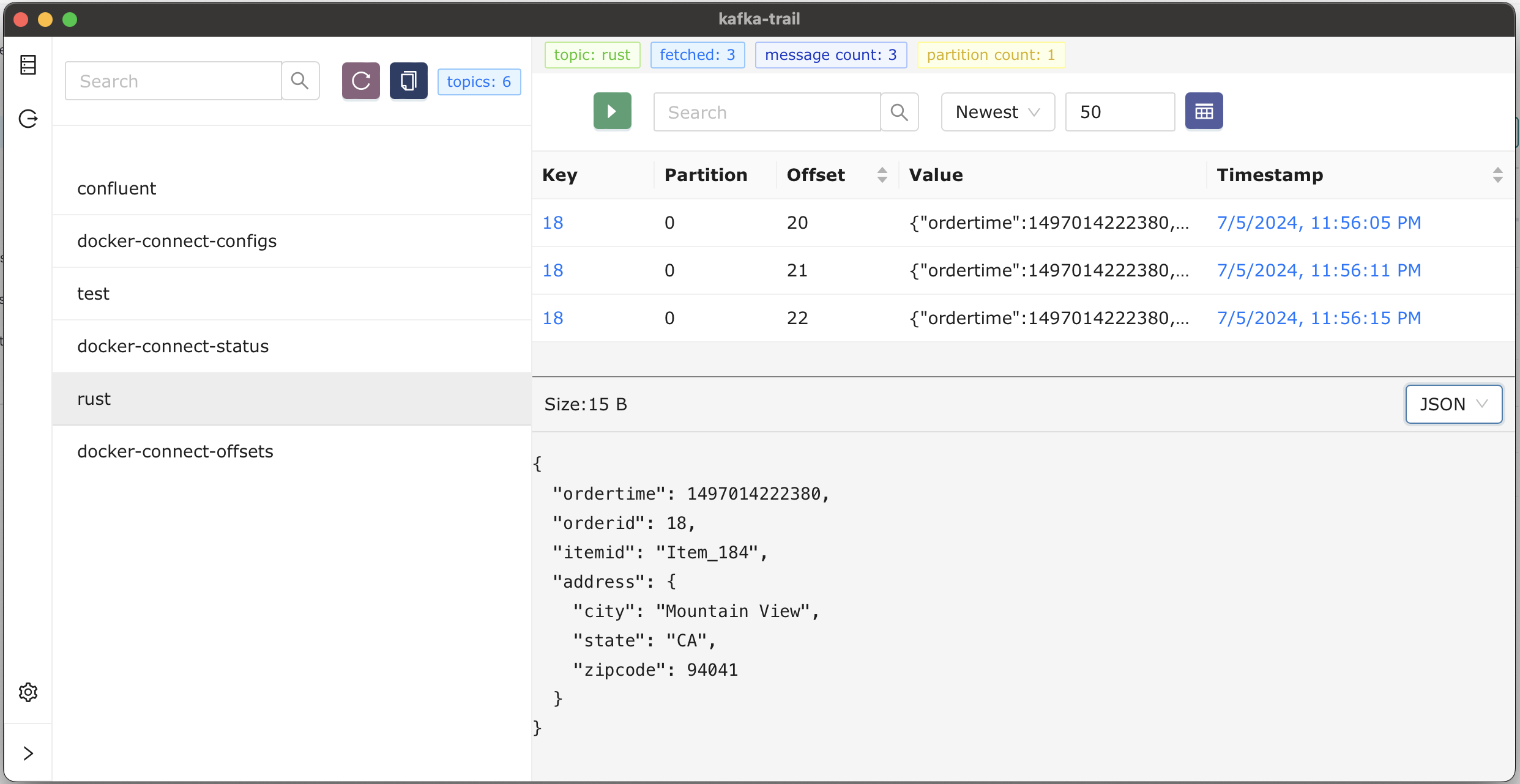Select the docker-connect-offsets topic
This screenshot has height=784, width=1520.
(175, 451)
